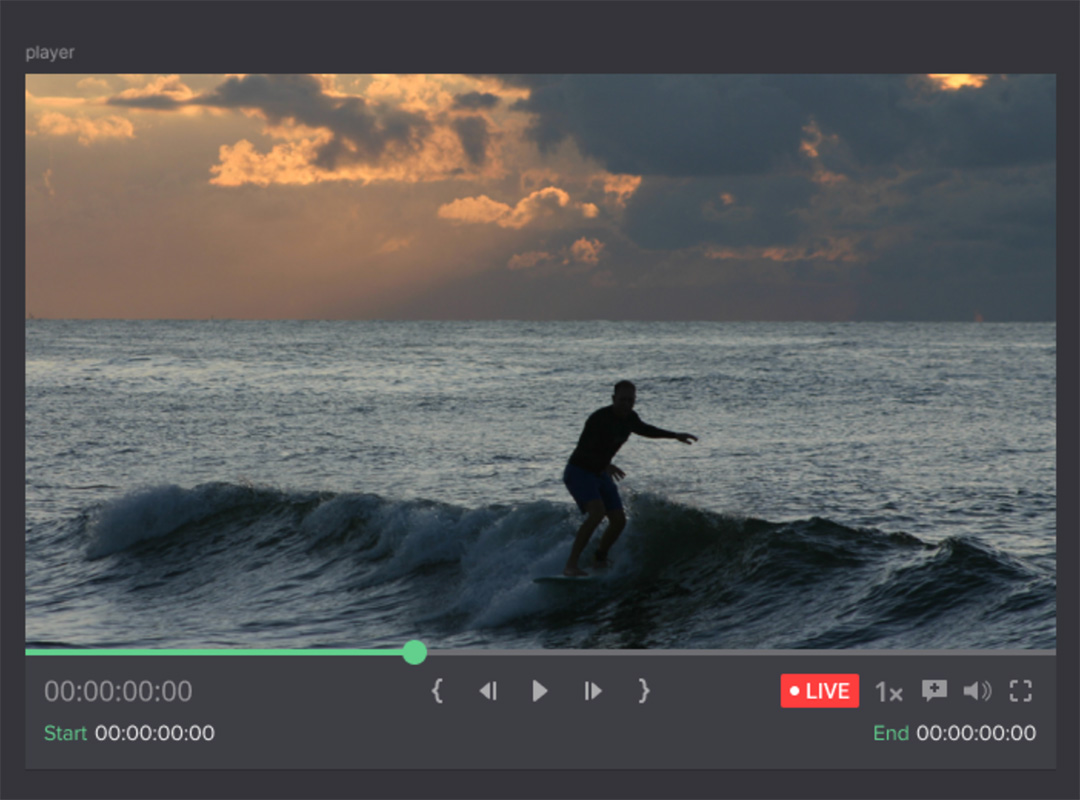Step forward one frame
This screenshot has height=800, width=1080.
tap(593, 691)
